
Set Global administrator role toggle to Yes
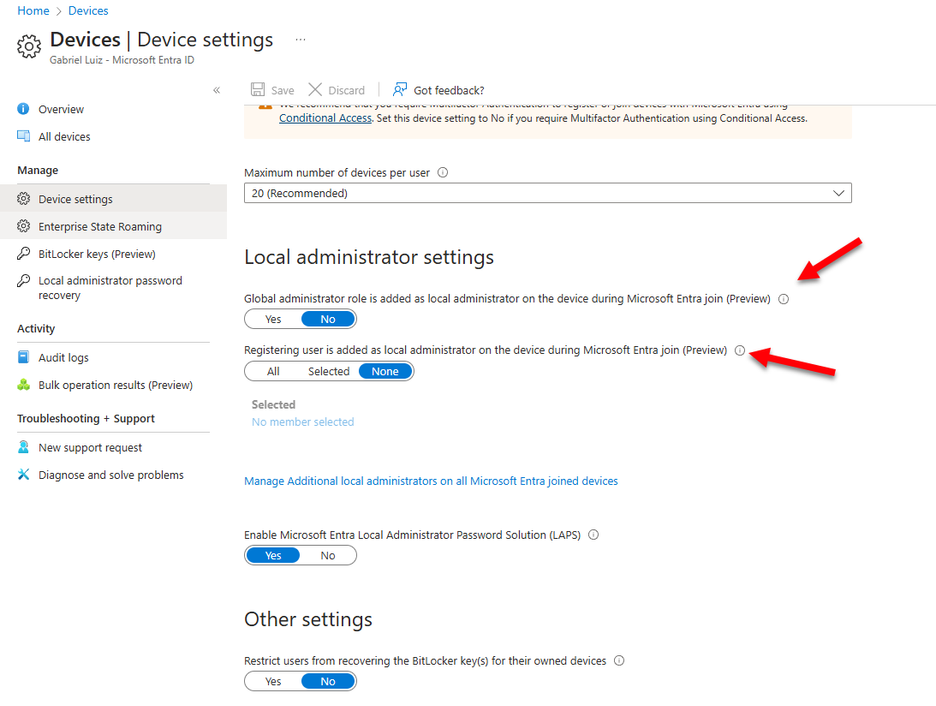click(x=273, y=319)
